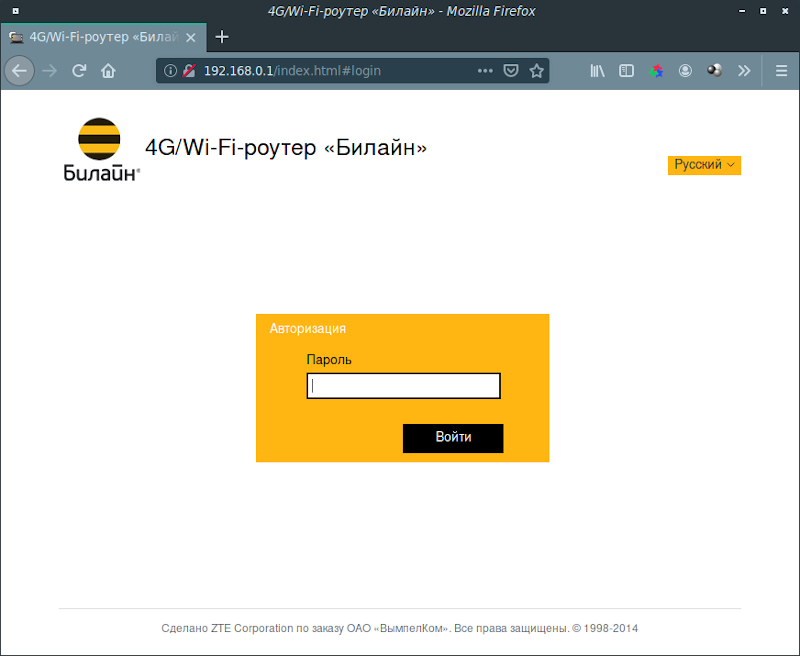The height and width of the screenshot is (656, 800).
Task: Open the Firefox Library icon
Action: (x=598, y=71)
